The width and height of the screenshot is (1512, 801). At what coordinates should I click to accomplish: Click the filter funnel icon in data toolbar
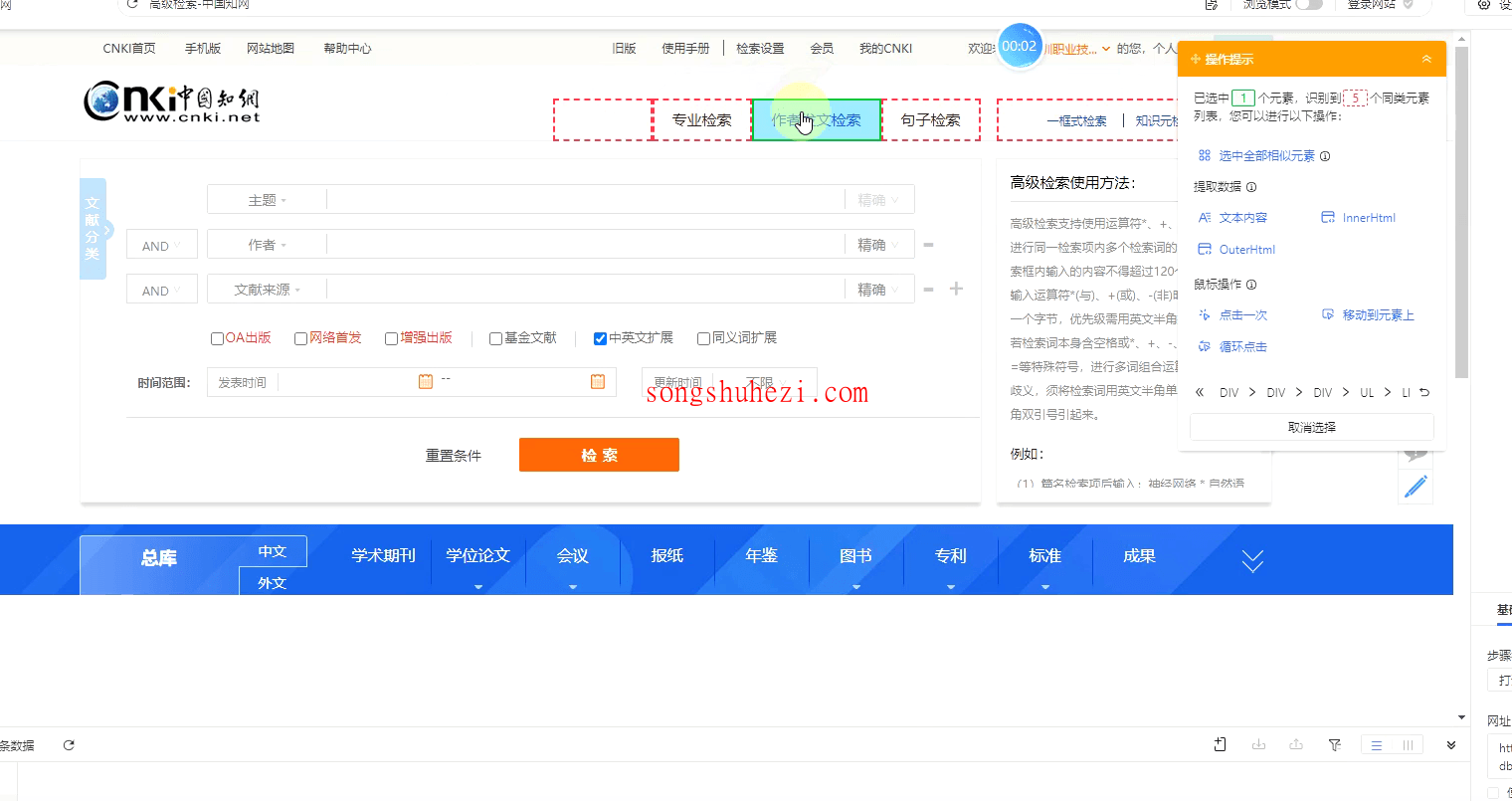[1335, 744]
